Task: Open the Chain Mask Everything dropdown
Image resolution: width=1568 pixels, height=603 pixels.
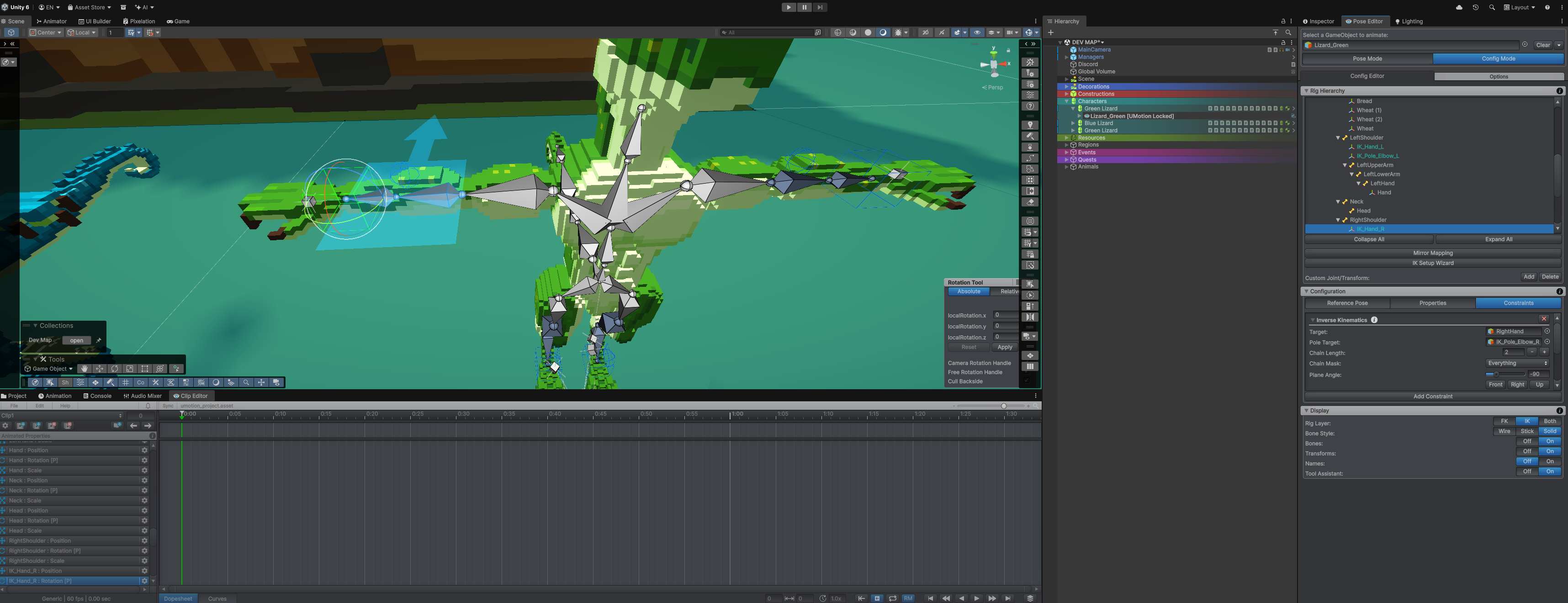Action: click(x=1517, y=363)
